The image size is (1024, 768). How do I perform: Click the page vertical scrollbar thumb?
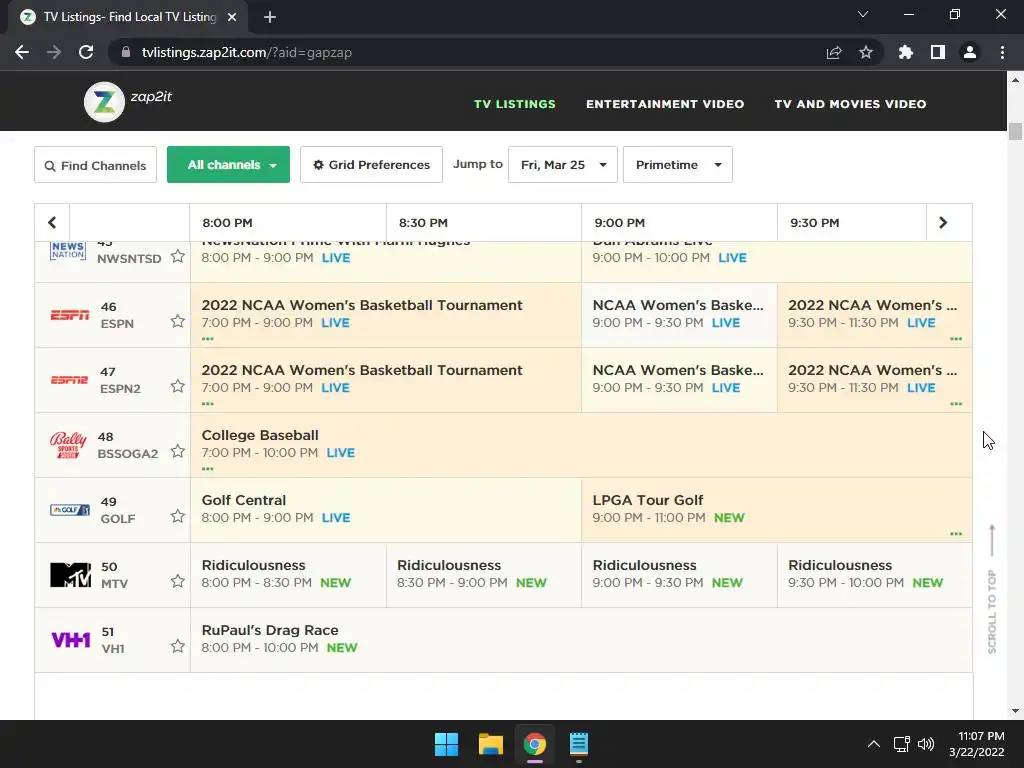click(1015, 131)
